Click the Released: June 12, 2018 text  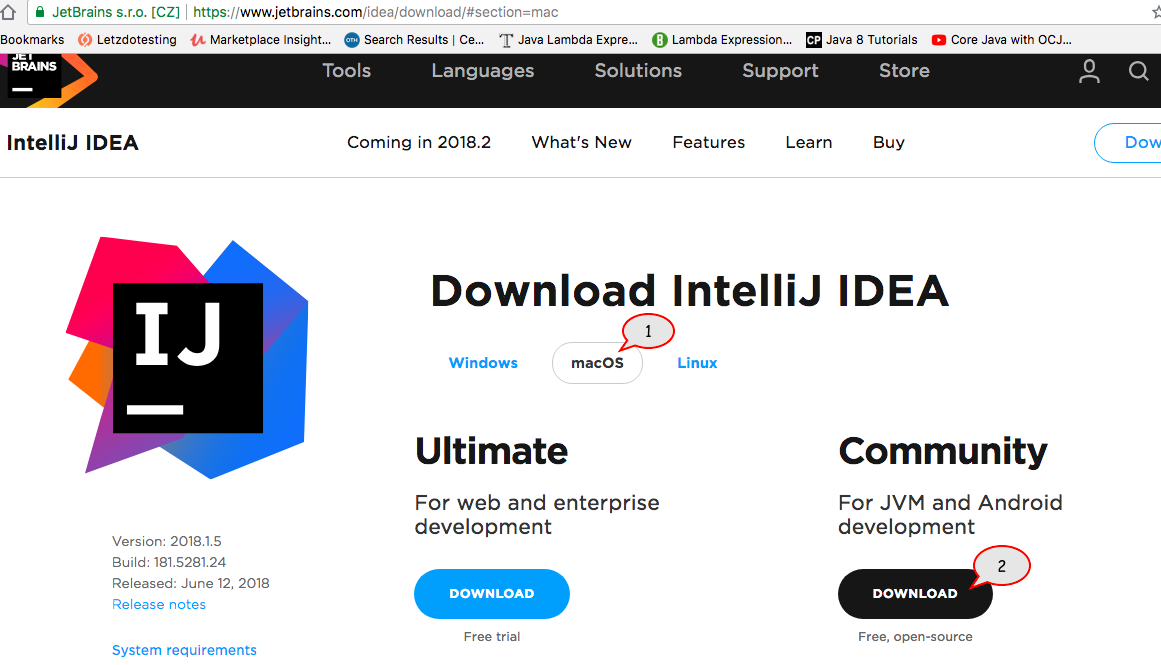pyautogui.click(x=190, y=583)
